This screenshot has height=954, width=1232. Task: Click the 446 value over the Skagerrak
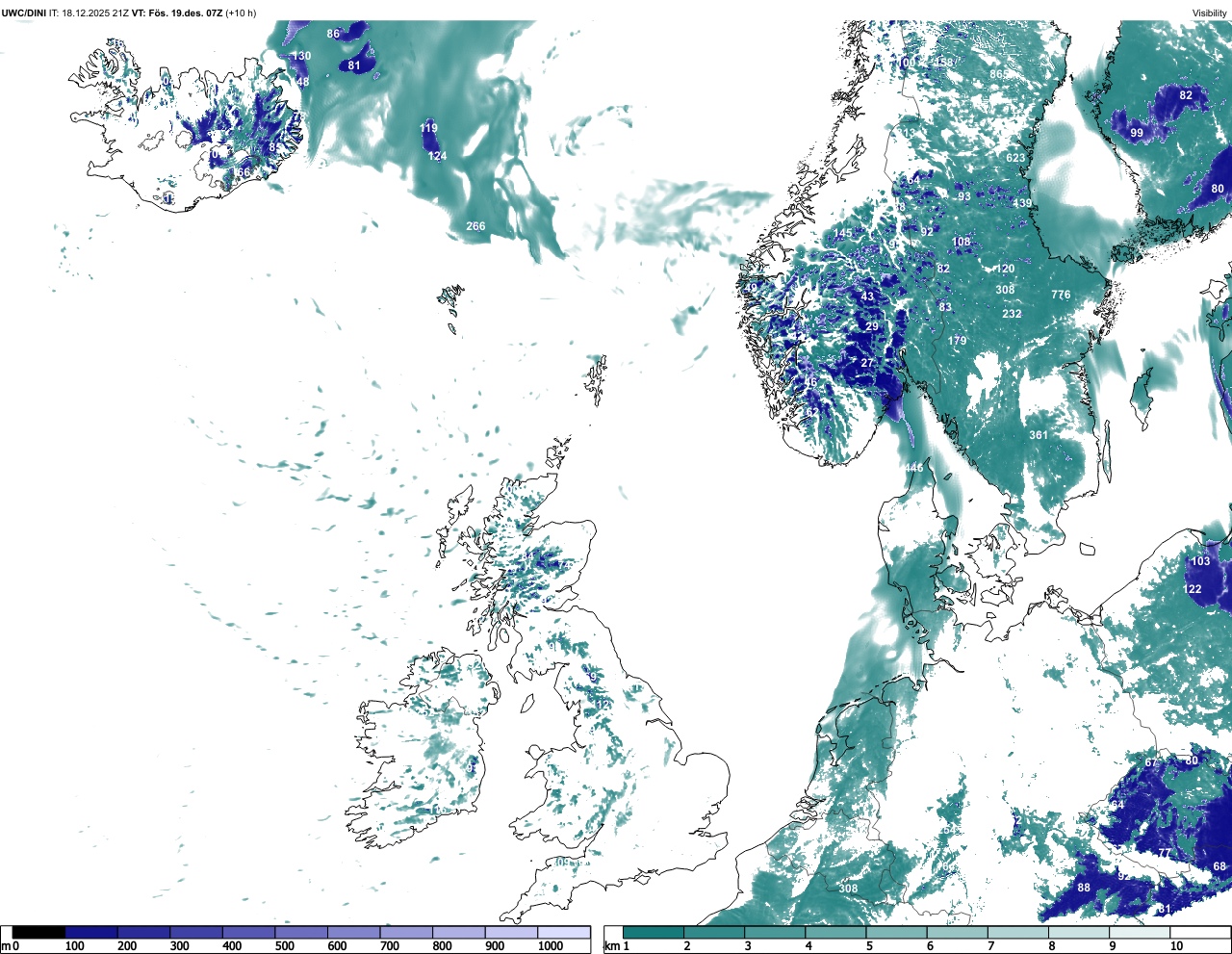[913, 468]
